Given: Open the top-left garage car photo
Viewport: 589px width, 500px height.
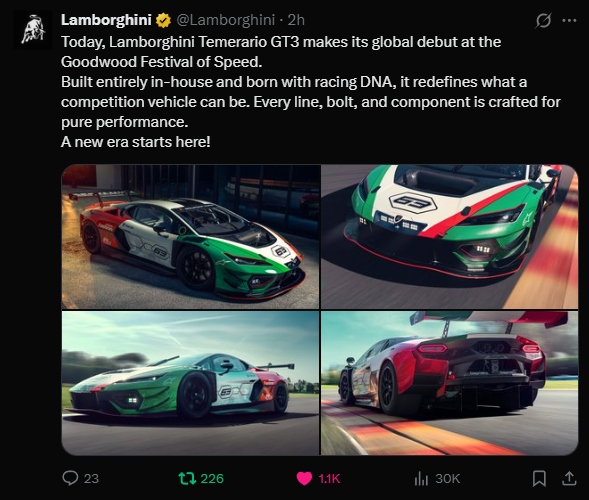Looking at the screenshot, I should click(190, 237).
